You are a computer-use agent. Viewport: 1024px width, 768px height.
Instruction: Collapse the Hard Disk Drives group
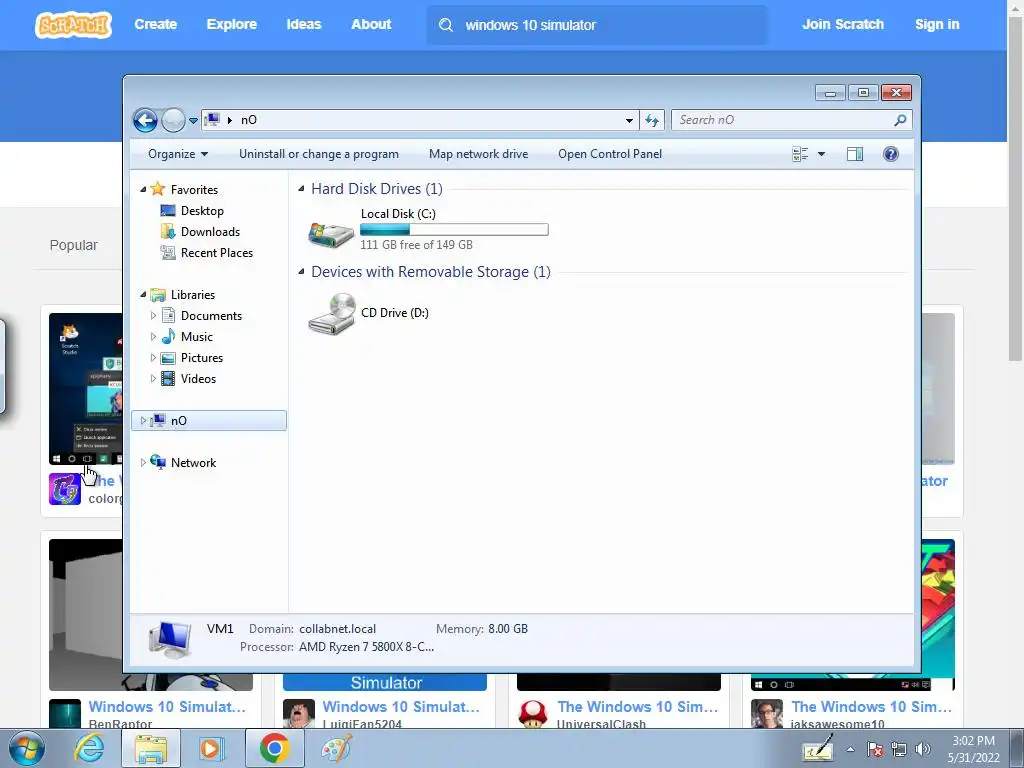(301, 189)
